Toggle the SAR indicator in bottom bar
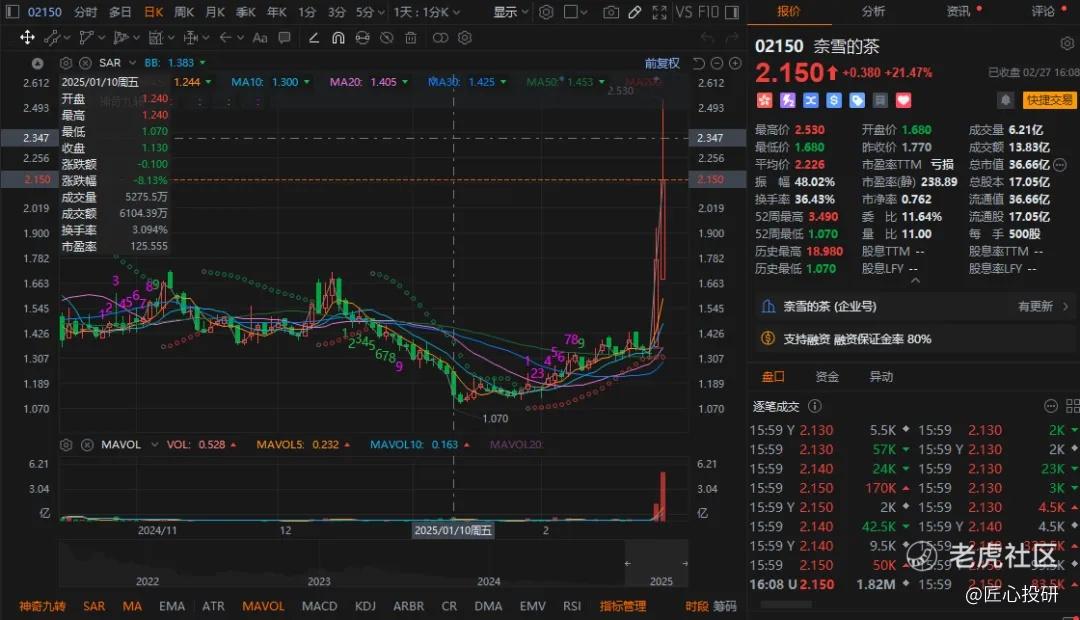This screenshot has width=1080, height=620. [94, 606]
